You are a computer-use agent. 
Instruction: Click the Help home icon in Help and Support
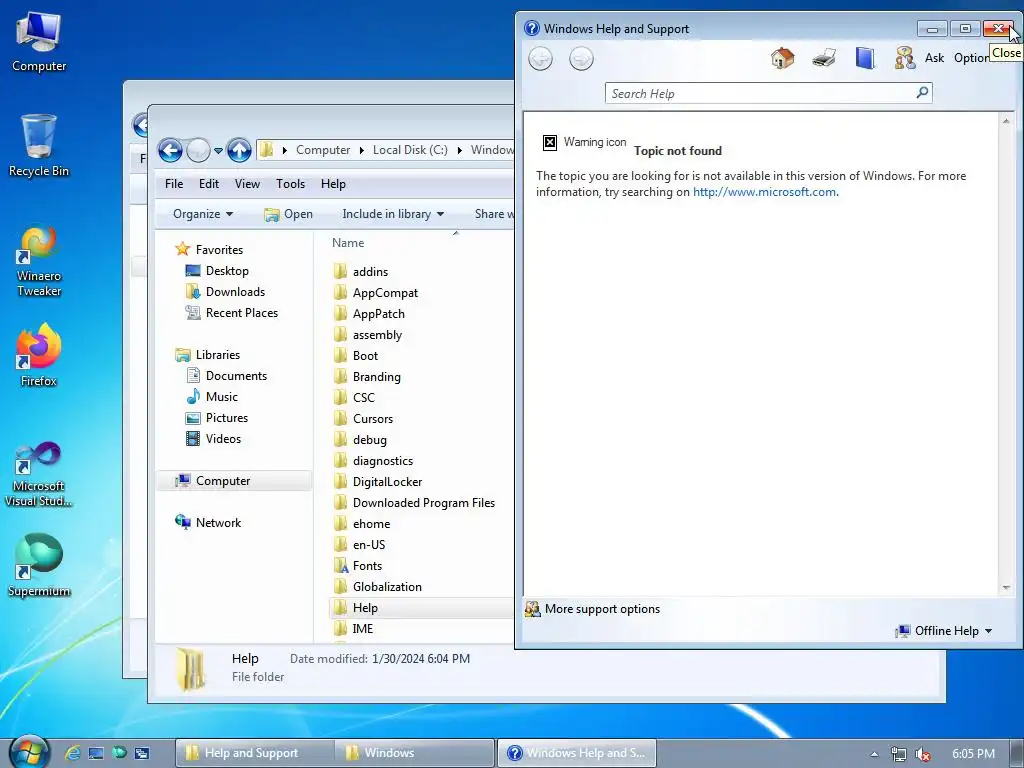pos(782,58)
